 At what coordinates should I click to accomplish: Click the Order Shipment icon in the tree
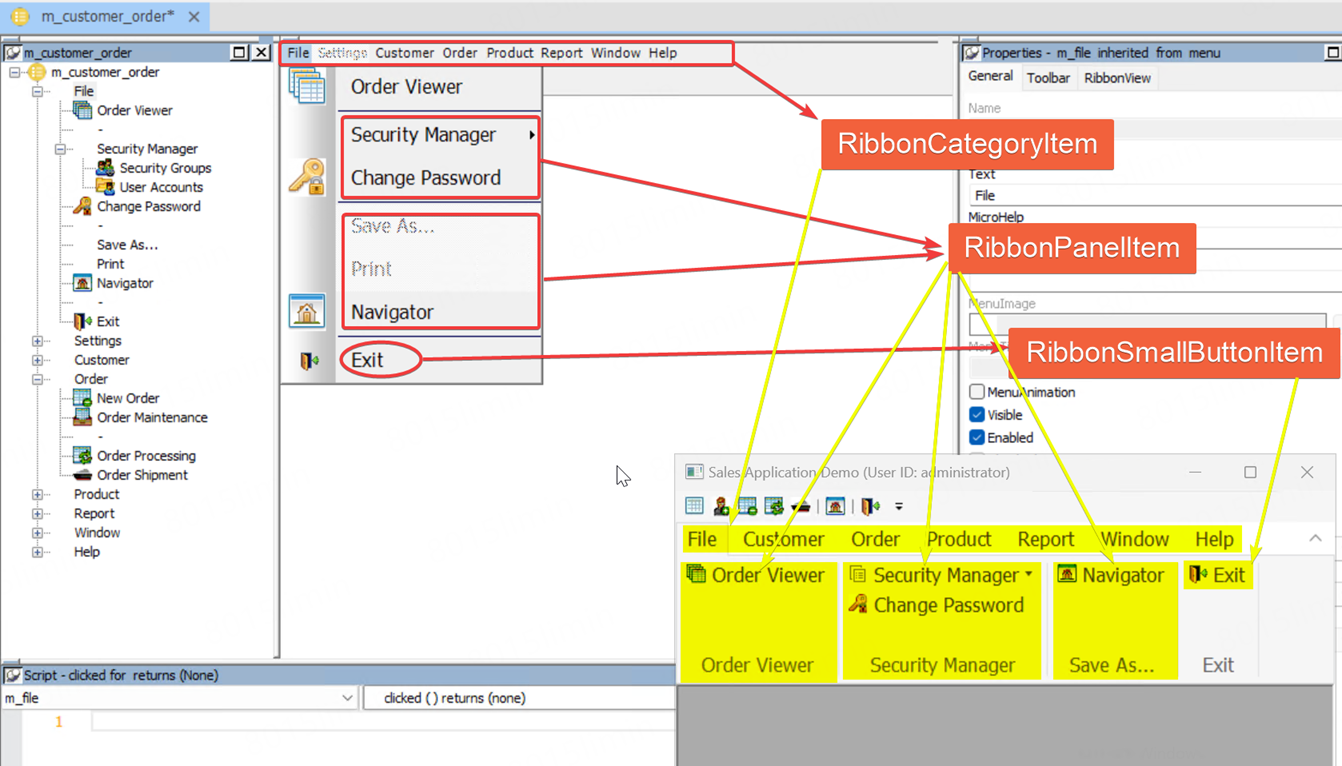[x=83, y=475]
